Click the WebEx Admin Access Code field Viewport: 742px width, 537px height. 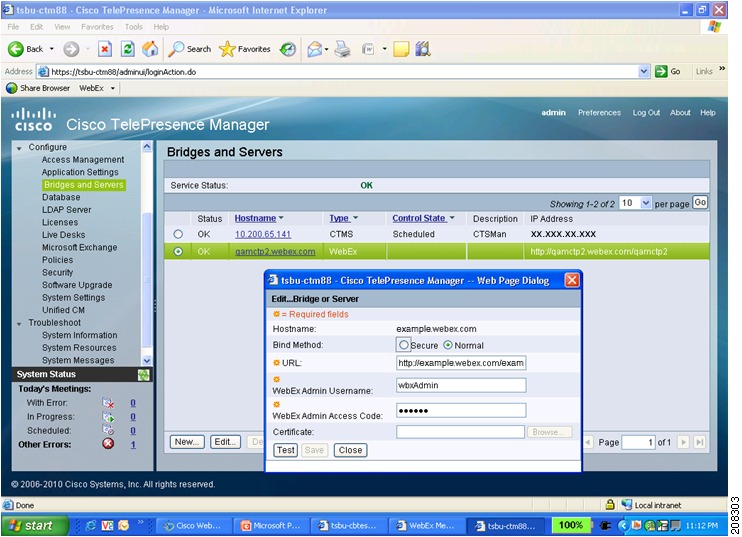point(461,410)
